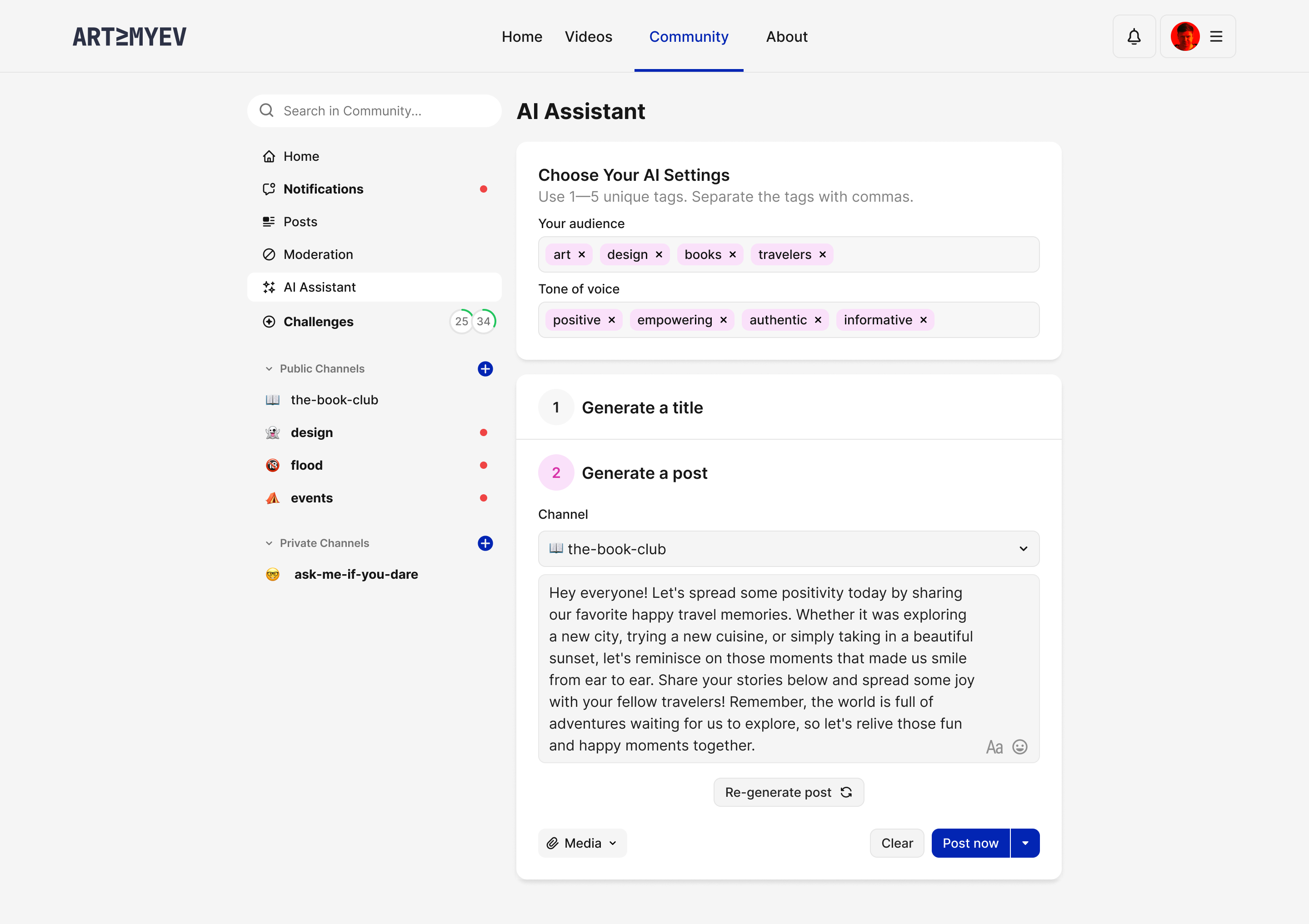Click the Challenges progress counter 25/34
This screenshot has width=1309, height=924.
(473, 321)
